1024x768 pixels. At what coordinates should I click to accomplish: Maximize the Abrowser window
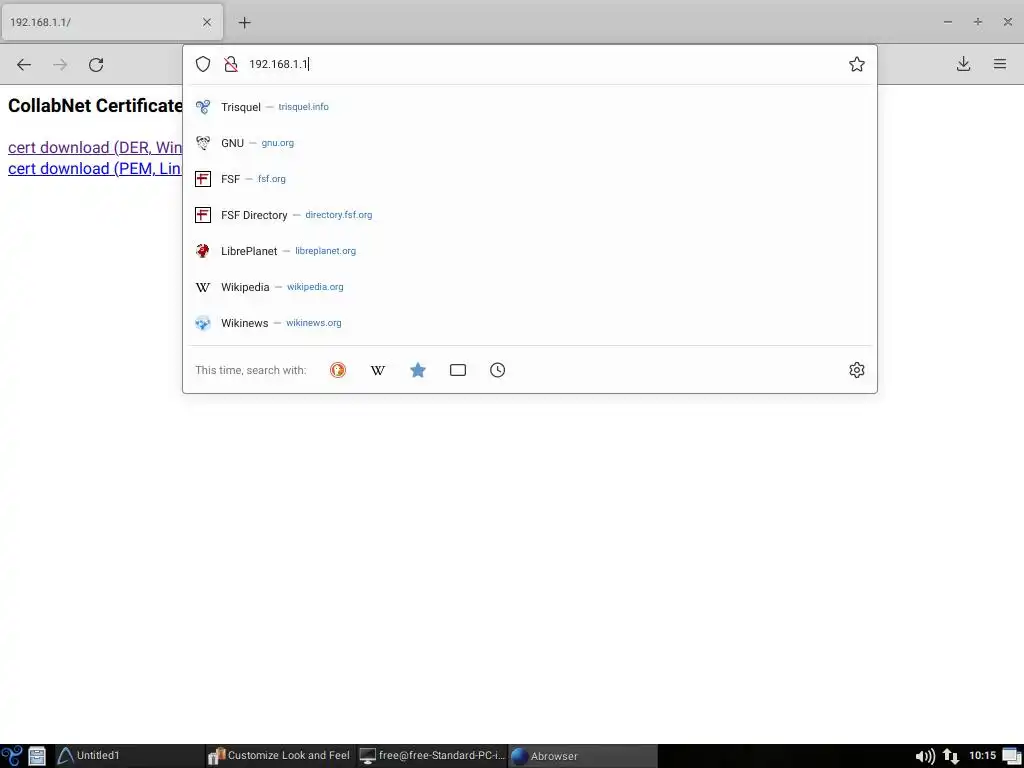[x=978, y=22]
